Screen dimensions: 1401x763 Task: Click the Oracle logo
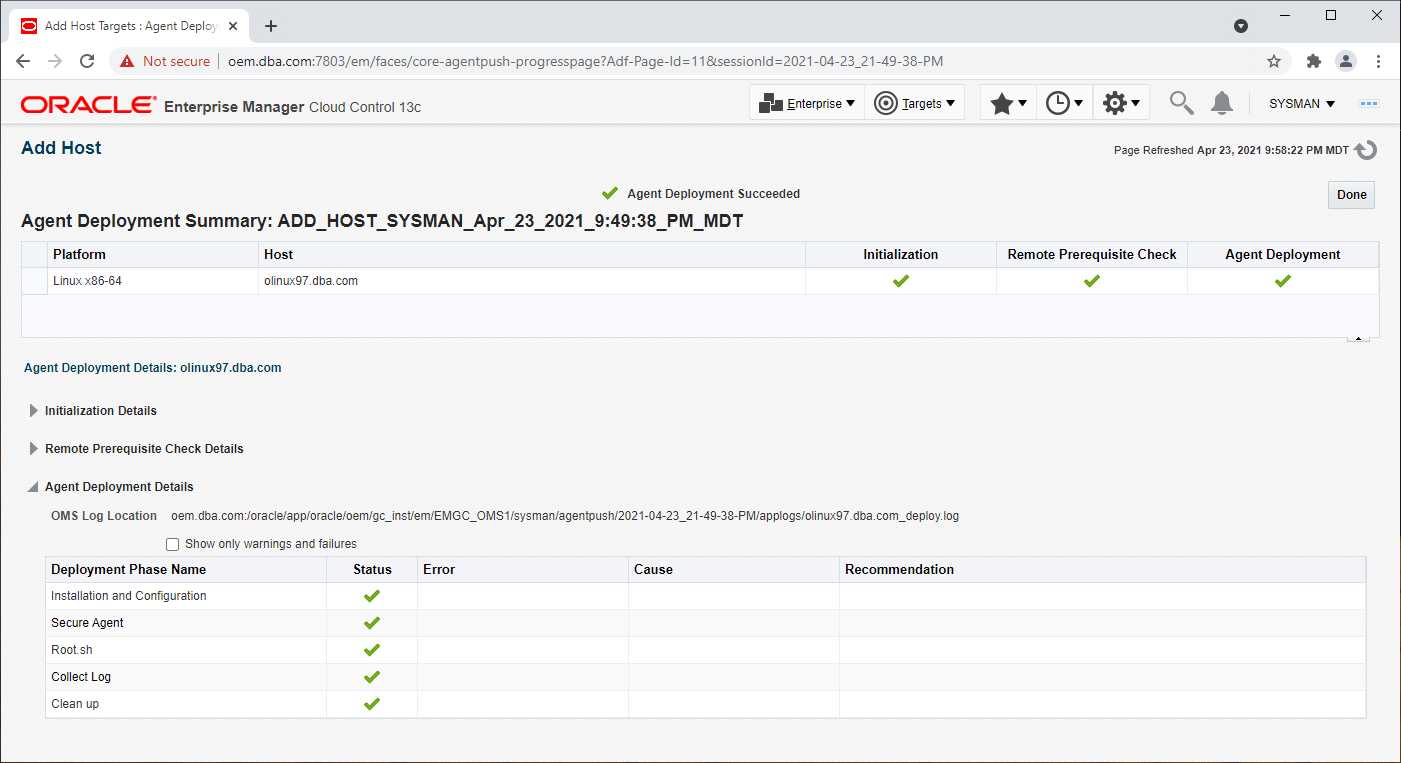tap(88, 105)
